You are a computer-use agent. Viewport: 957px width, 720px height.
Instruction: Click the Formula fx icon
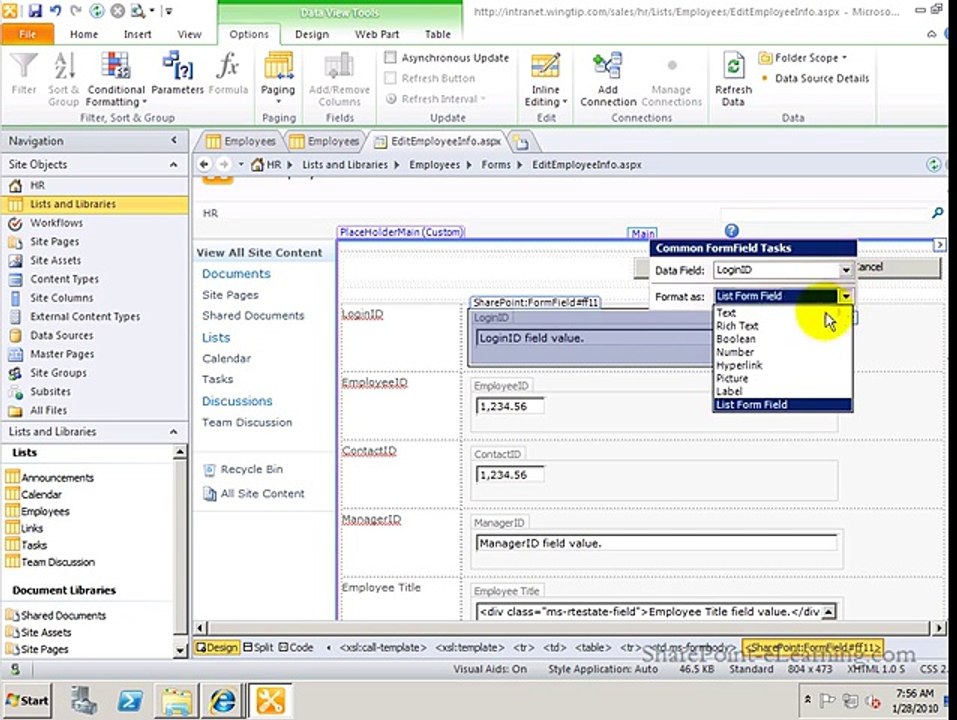pyautogui.click(x=228, y=66)
